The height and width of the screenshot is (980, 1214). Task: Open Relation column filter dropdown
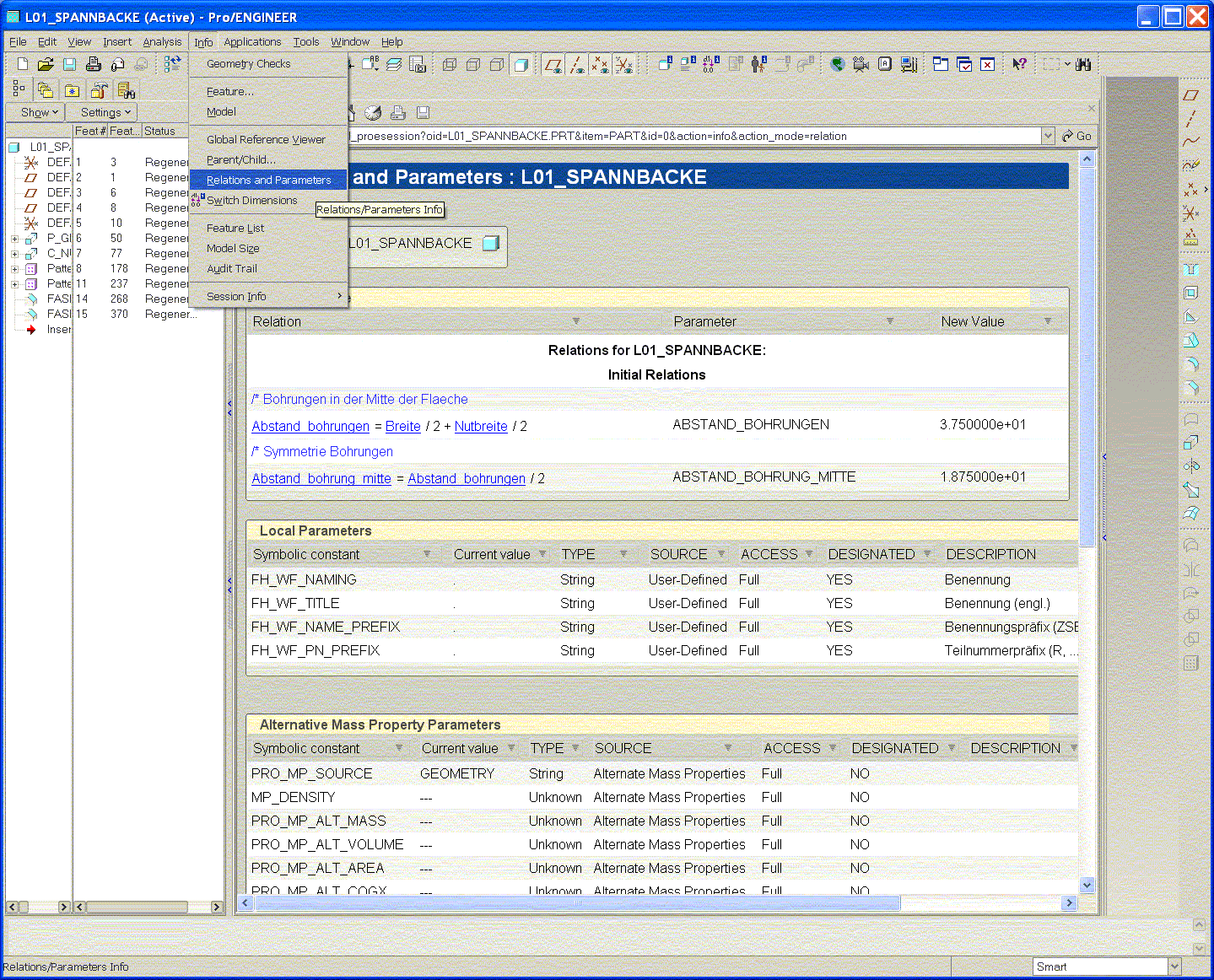[576, 321]
